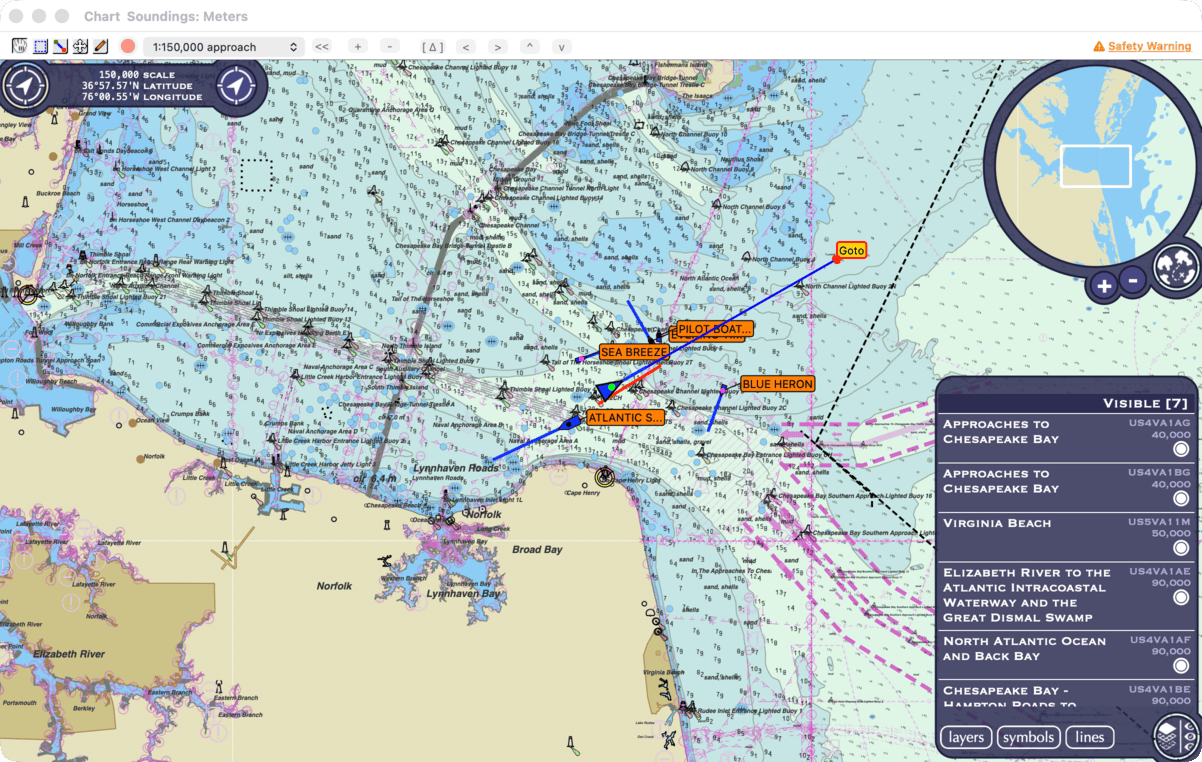Switch to the 'lines' tab
The image size is (1202, 762).
click(x=1090, y=738)
